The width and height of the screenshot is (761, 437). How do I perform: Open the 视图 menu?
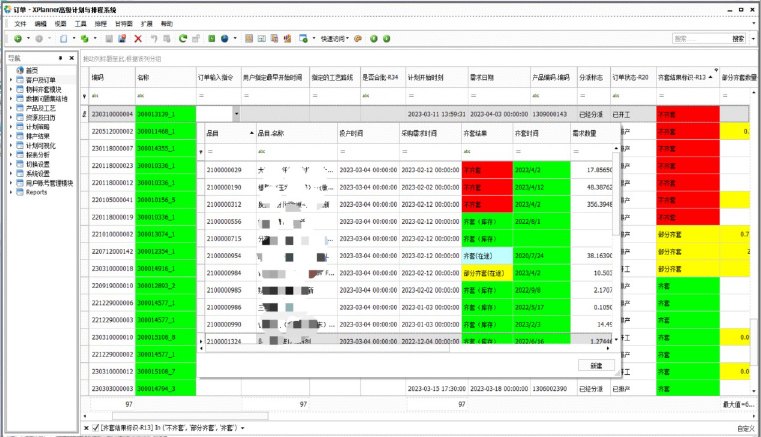(61, 23)
